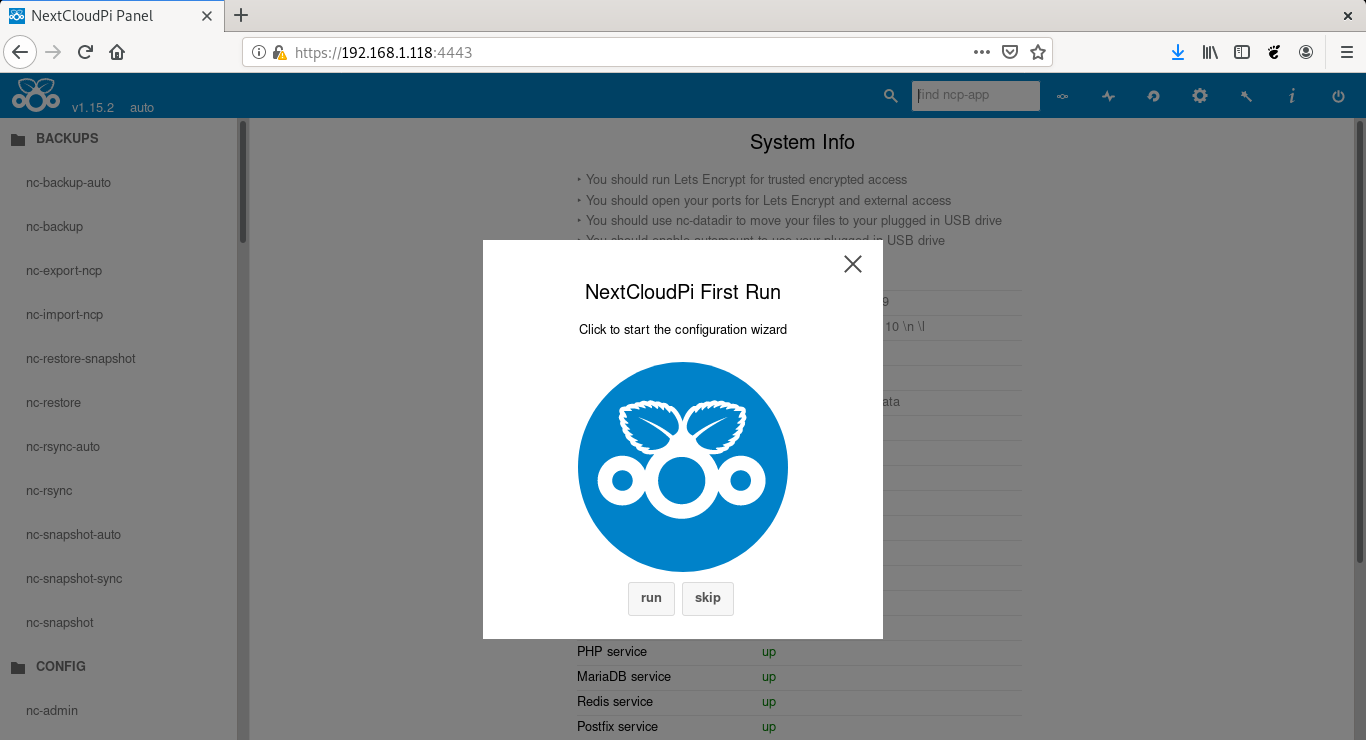Open nc-snapshot-auto
The image size is (1366, 740).
(73, 535)
